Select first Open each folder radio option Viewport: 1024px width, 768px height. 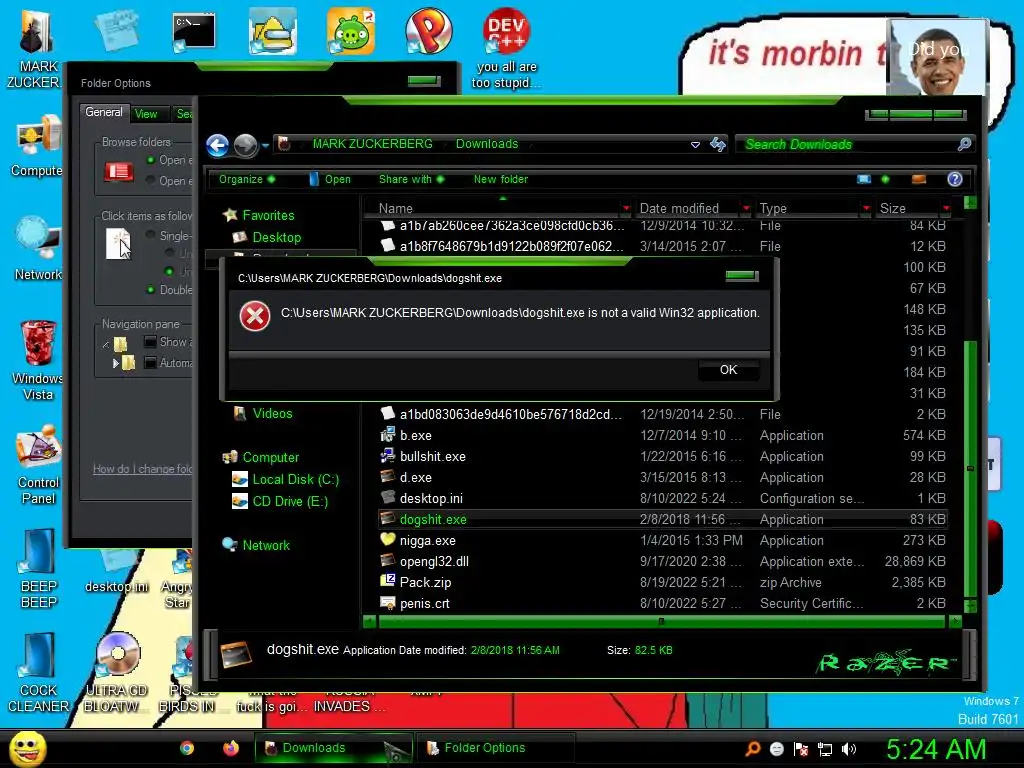click(x=151, y=160)
